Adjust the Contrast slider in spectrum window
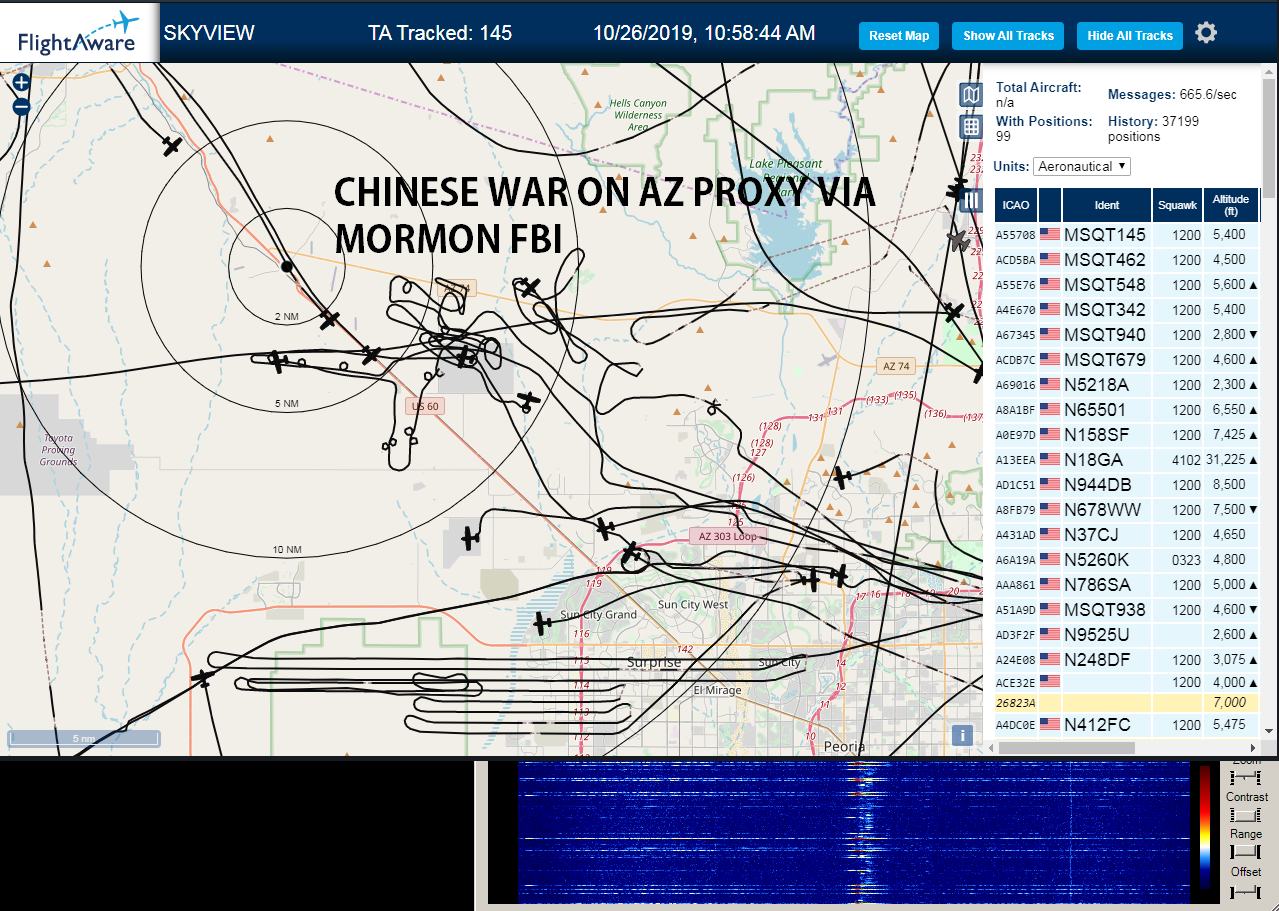1279x911 pixels. (1246, 815)
